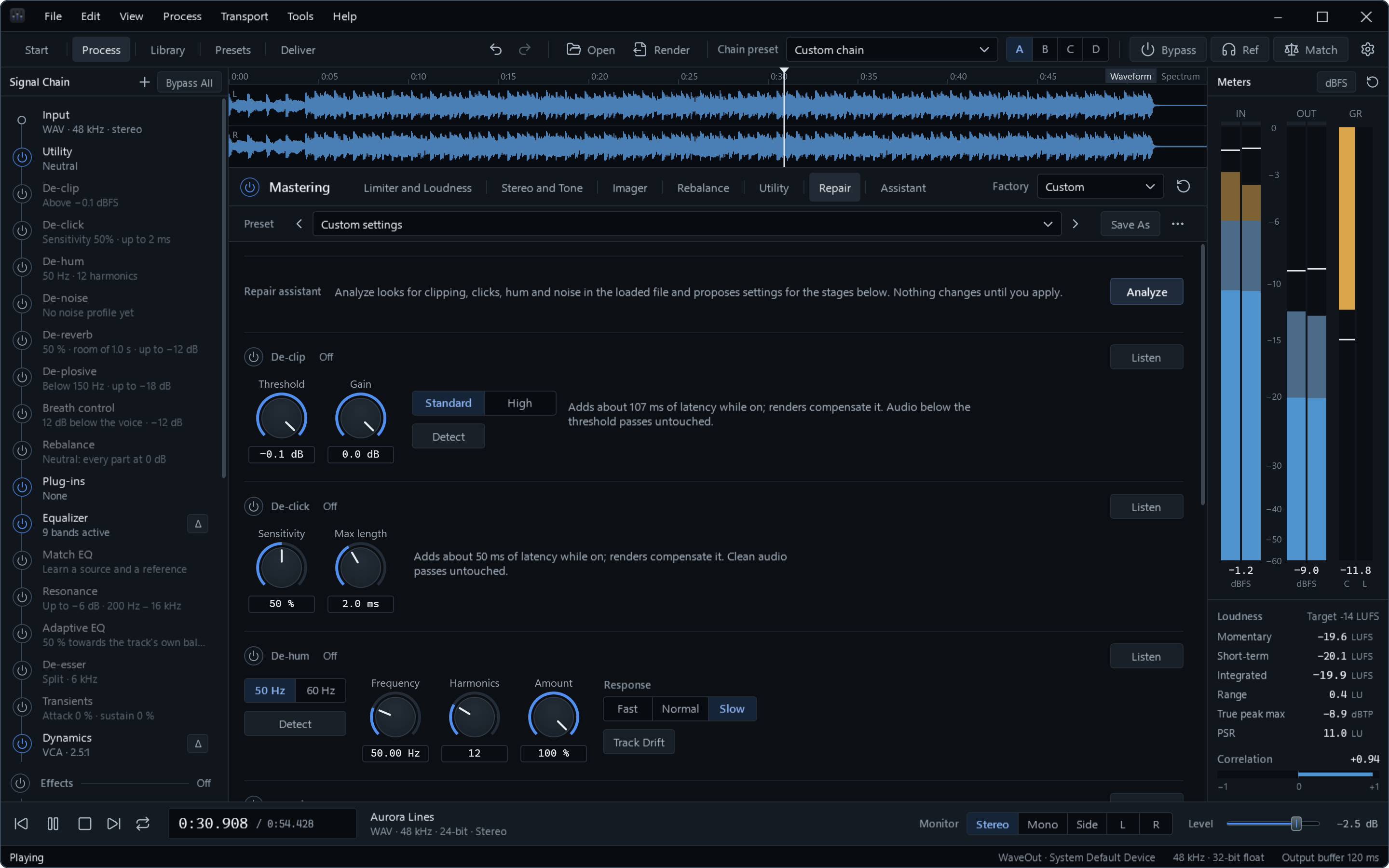Reset the Factory preset with revert icon
1389x868 pixels.
[1184, 187]
